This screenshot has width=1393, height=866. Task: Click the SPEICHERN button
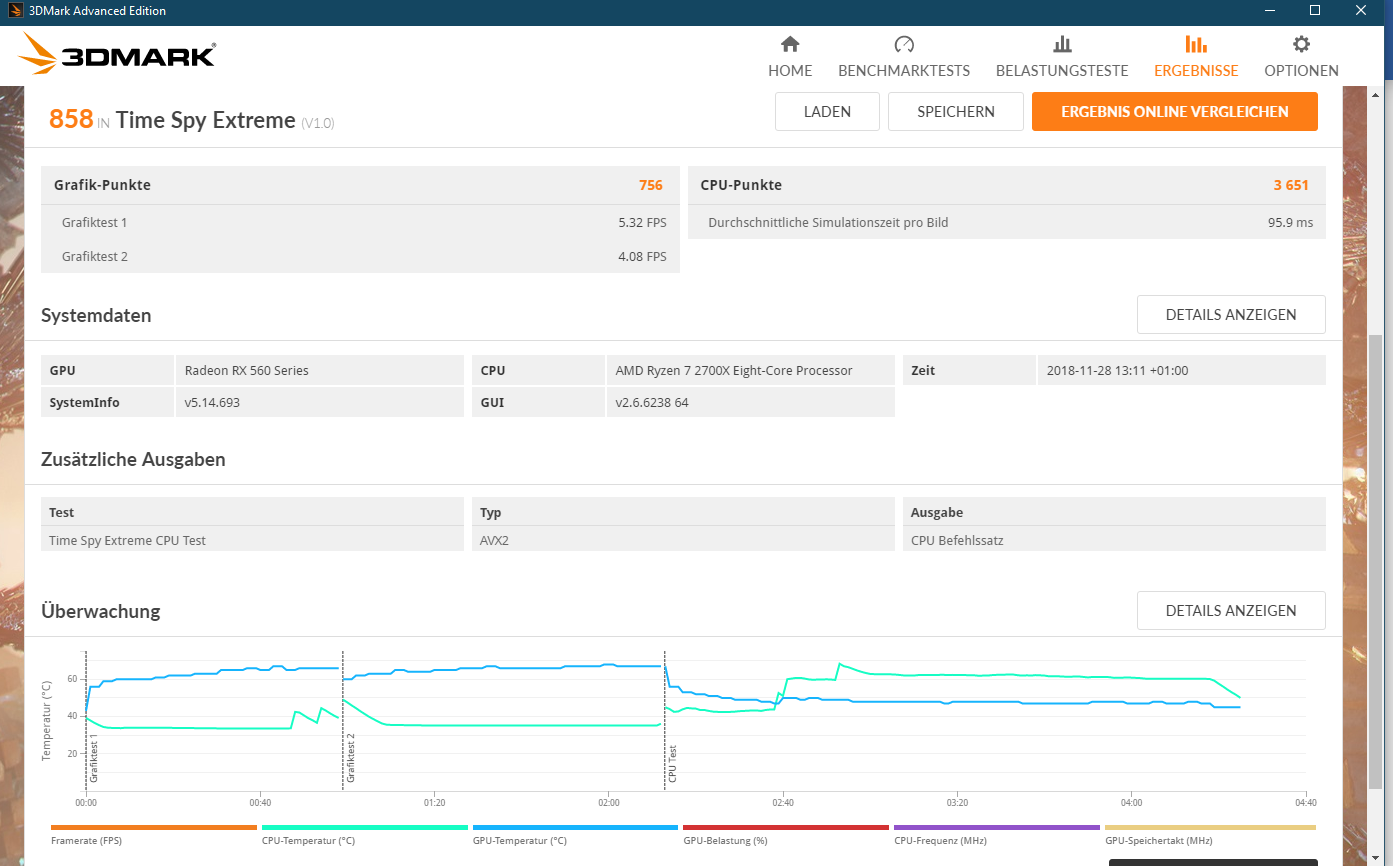click(956, 112)
